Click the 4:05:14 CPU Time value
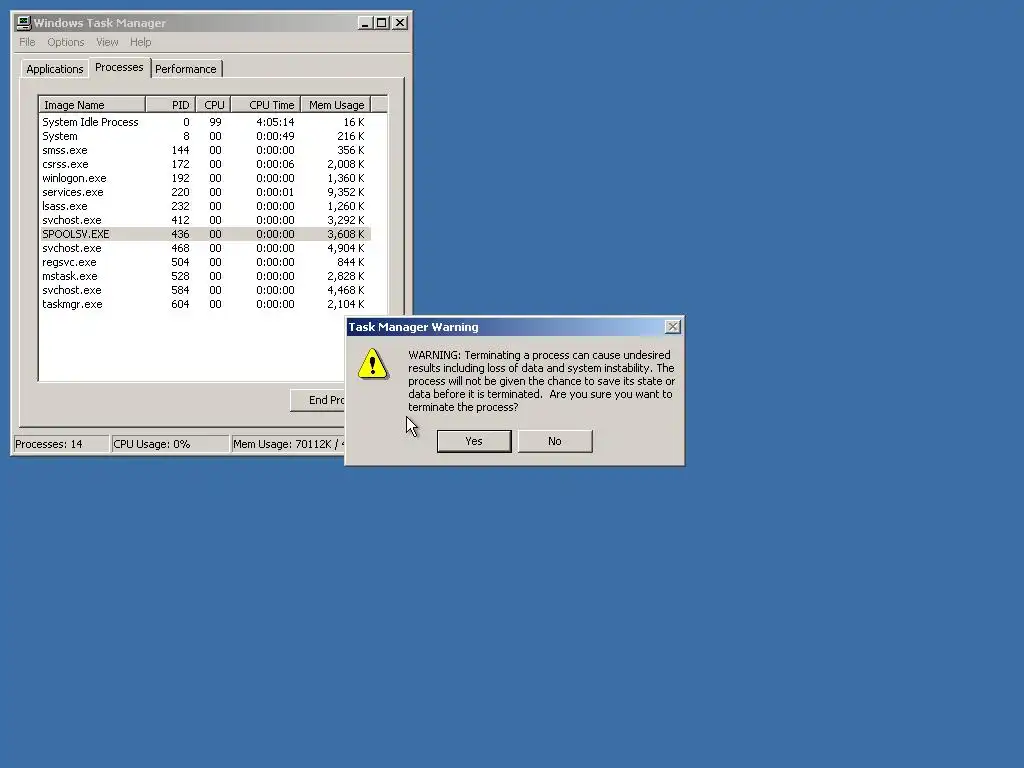Screen dimensions: 1024x768 coord(275,122)
